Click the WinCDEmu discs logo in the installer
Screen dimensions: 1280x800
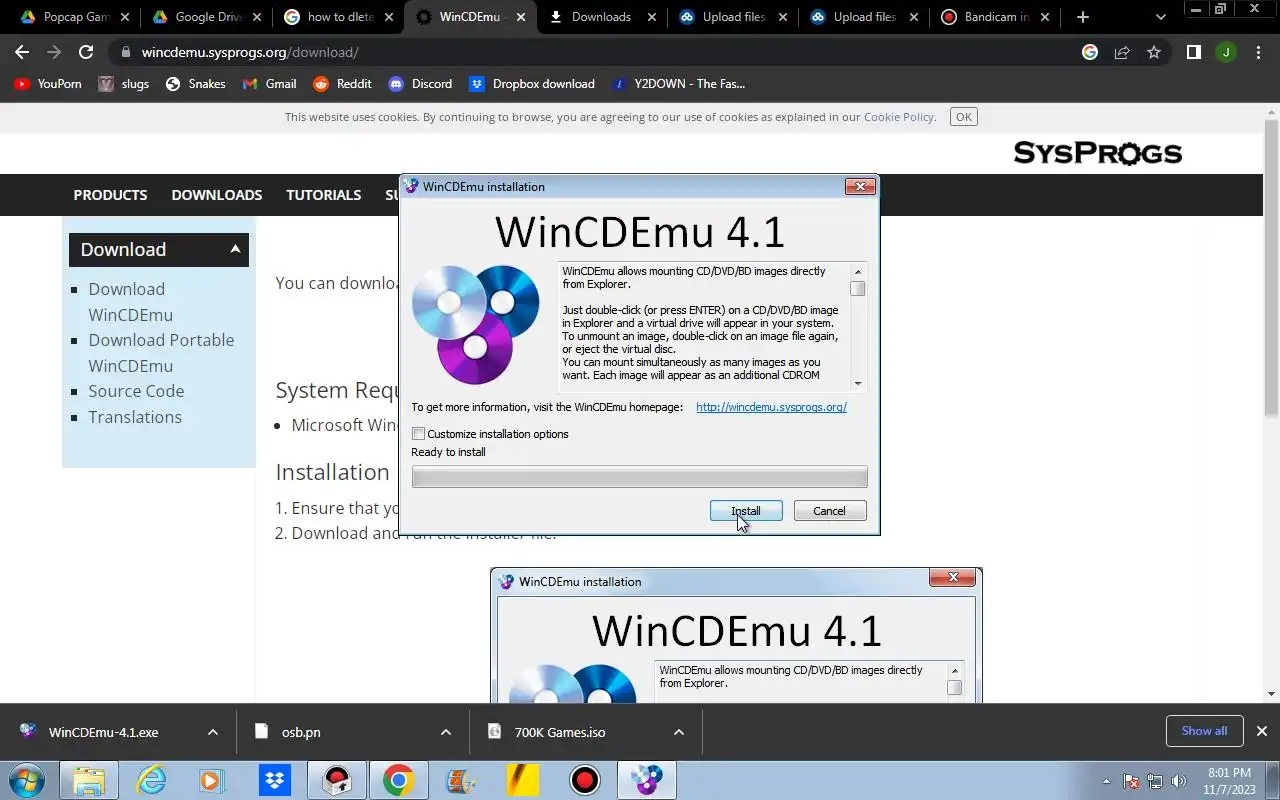pos(476,324)
